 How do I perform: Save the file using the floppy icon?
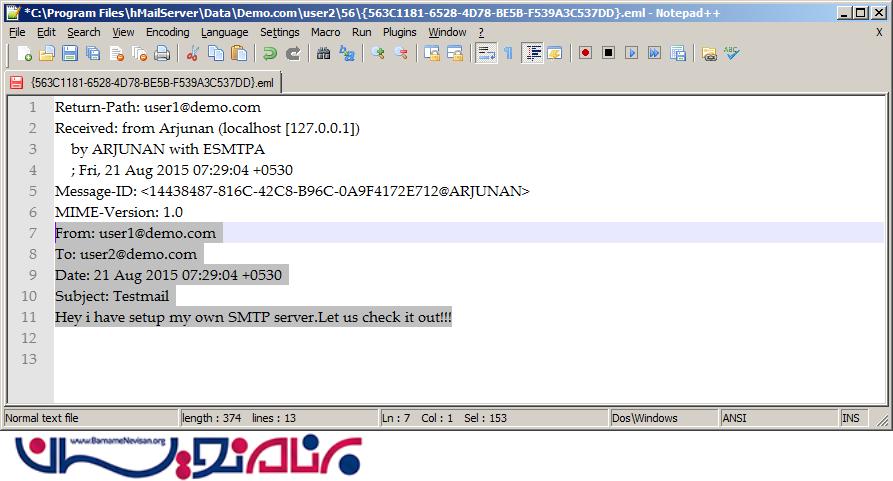[x=69, y=54]
